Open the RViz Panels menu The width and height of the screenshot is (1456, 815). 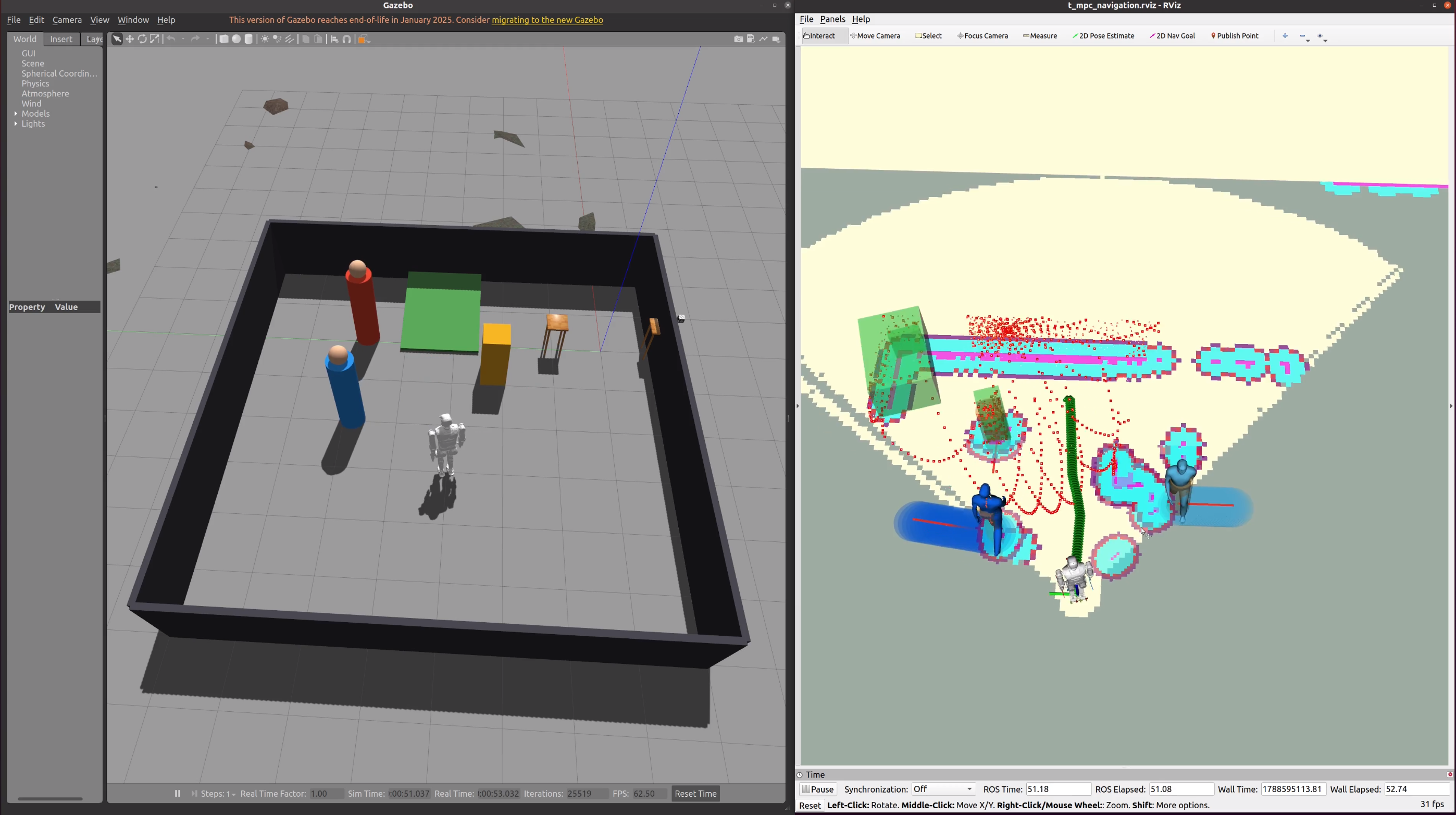coord(832,19)
